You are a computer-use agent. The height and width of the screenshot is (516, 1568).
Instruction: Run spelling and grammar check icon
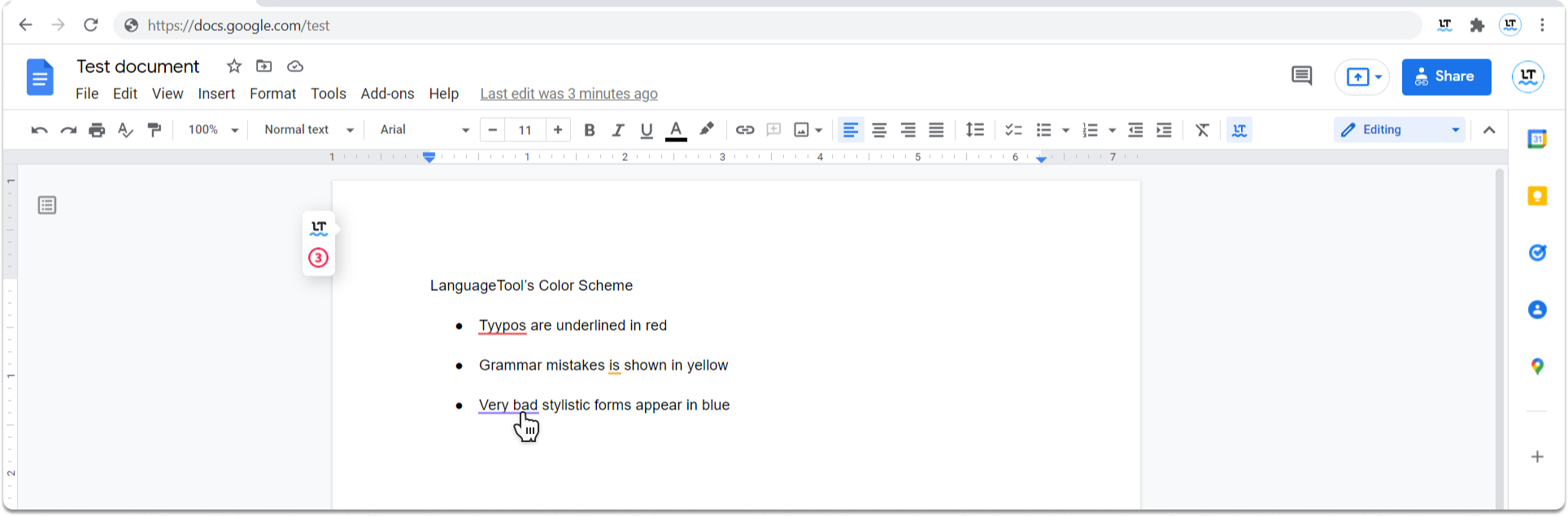125,130
